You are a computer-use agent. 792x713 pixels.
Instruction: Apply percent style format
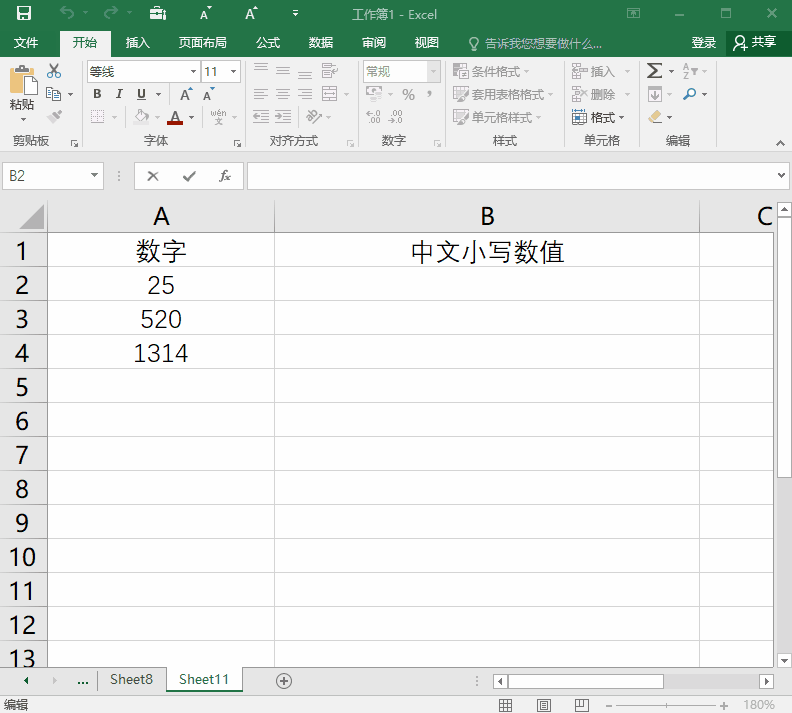click(x=408, y=94)
